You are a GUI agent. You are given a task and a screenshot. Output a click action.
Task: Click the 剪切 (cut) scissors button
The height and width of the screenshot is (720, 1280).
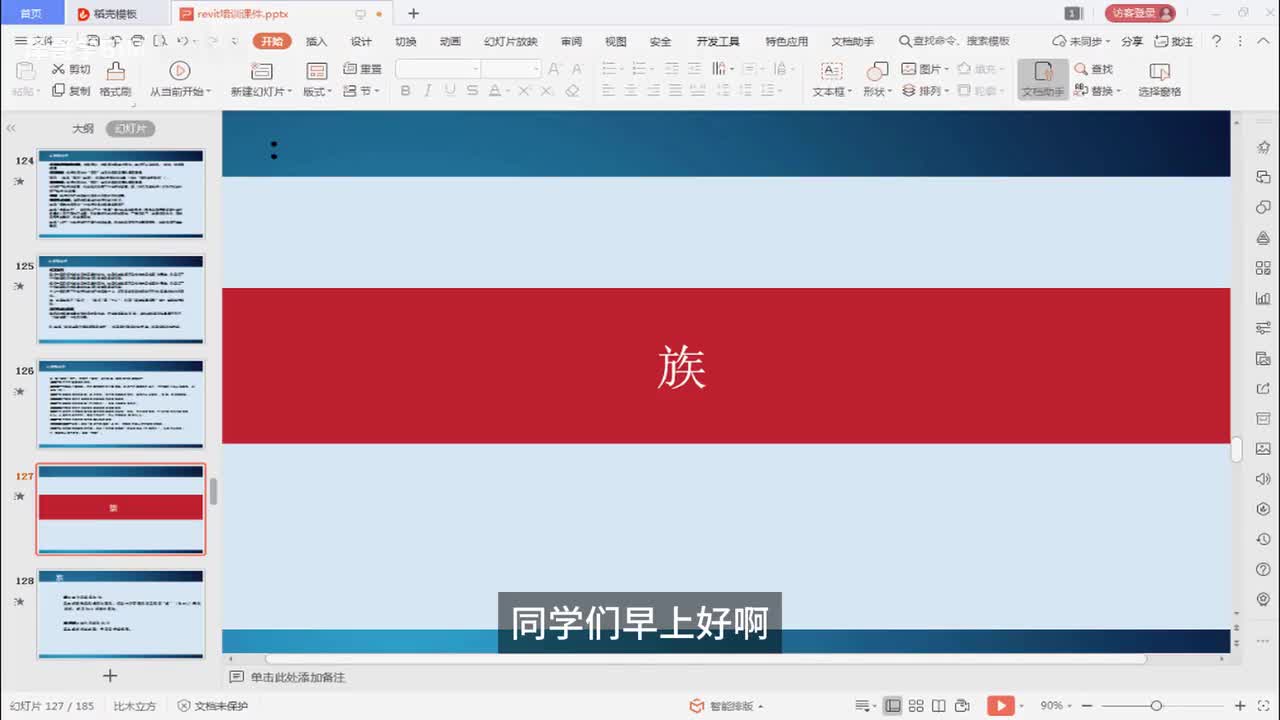[x=71, y=69]
